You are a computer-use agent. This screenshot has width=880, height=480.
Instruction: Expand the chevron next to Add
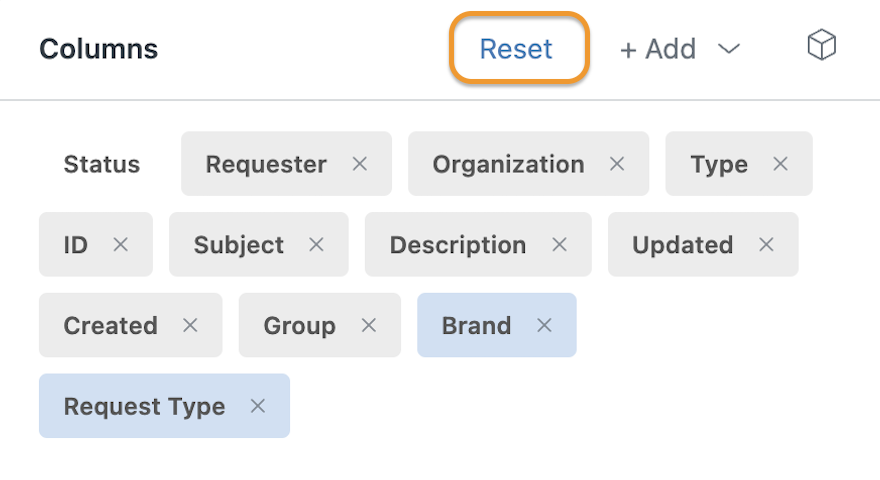[729, 49]
